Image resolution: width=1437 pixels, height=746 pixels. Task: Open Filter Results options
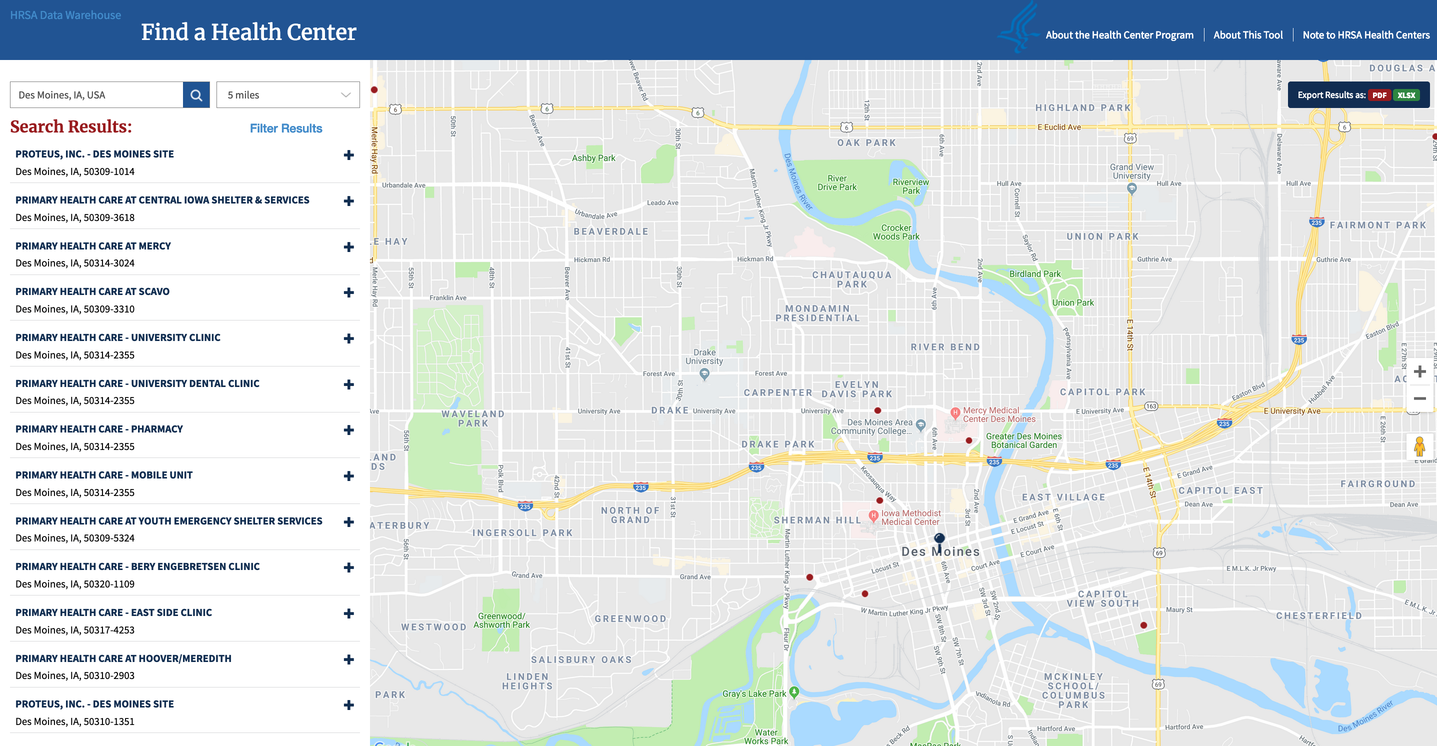tap(286, 128)
